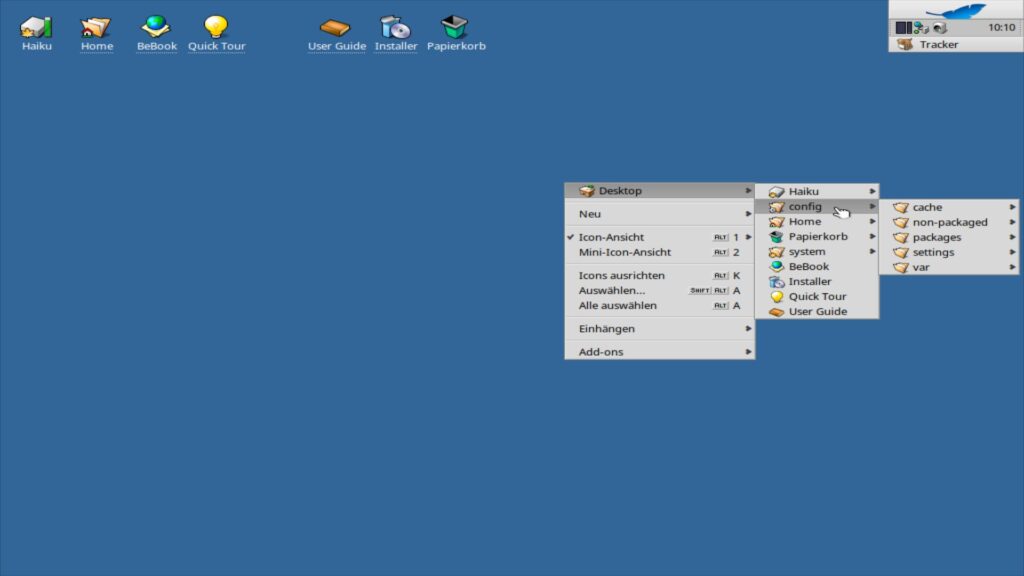The image size is (1024, 576).
Task: Open the Deskbar blue leaf menu
Action: [x=956, y=10]
